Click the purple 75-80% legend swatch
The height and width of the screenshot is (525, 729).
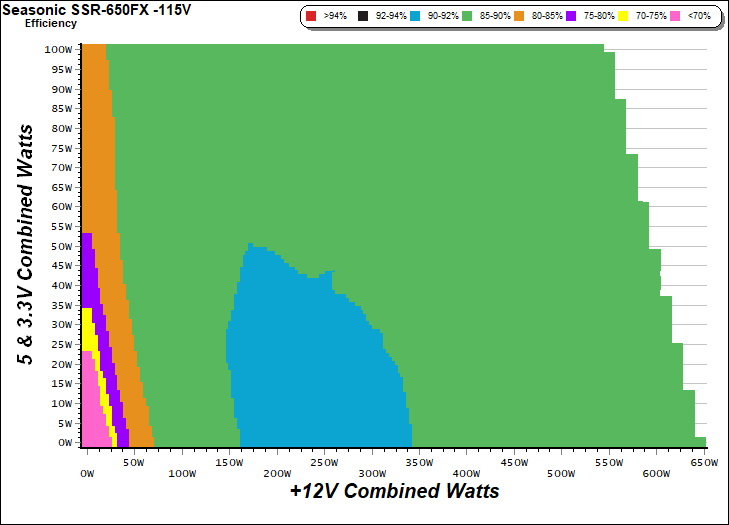(571, 17)
